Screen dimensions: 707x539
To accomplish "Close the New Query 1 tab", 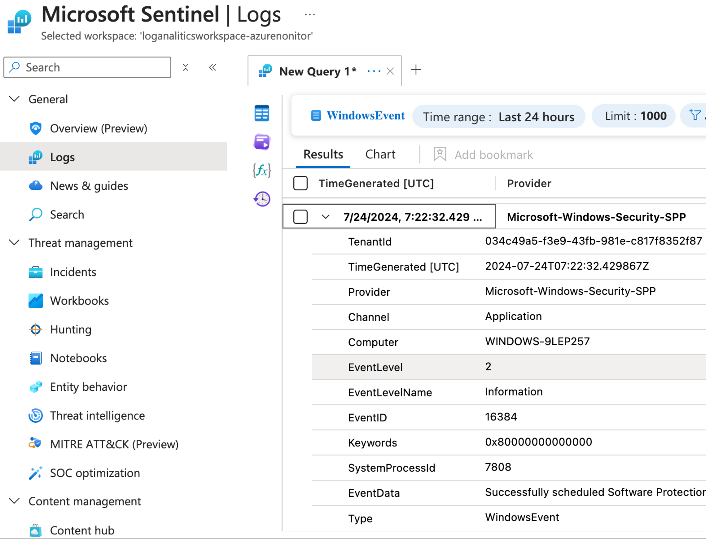I will 390,71.
